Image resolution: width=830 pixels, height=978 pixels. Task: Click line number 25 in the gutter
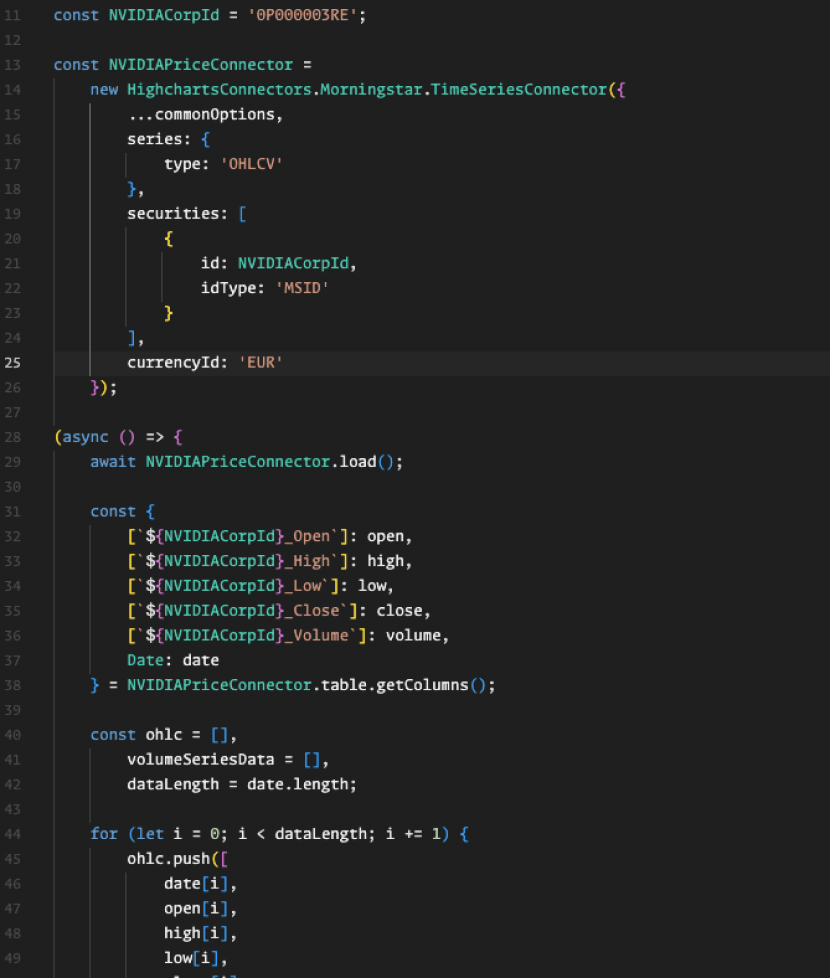coord(12,362)
